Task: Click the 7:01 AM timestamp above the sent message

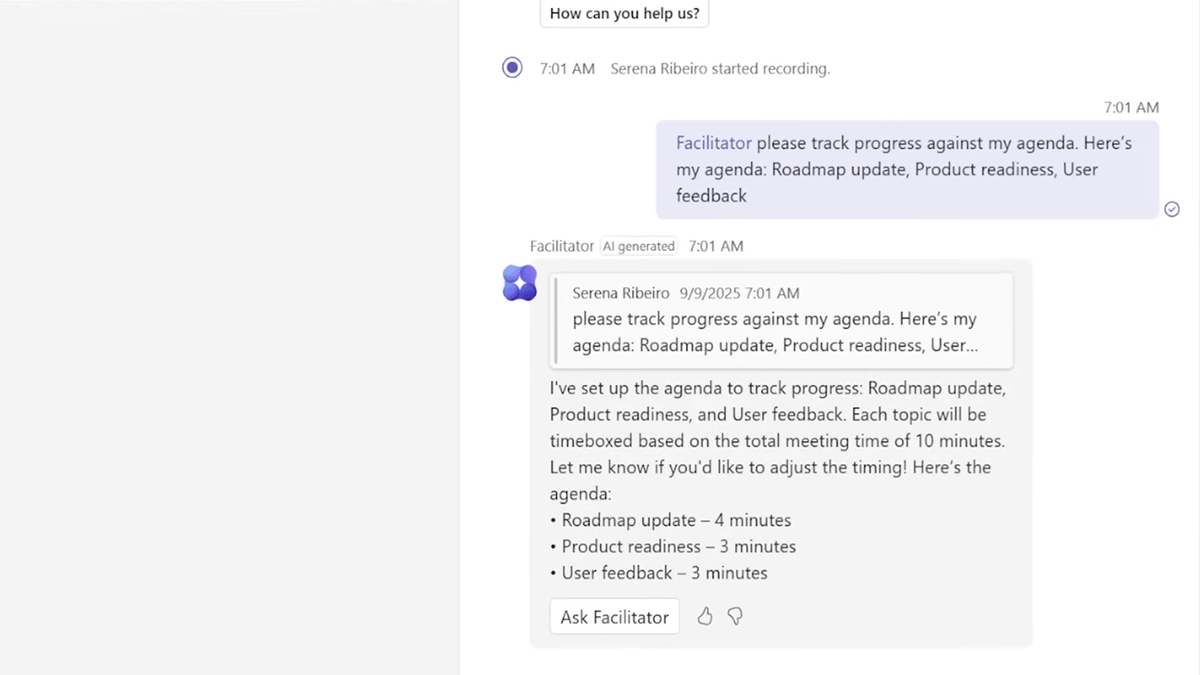Action: click(x=1131, y=107)
